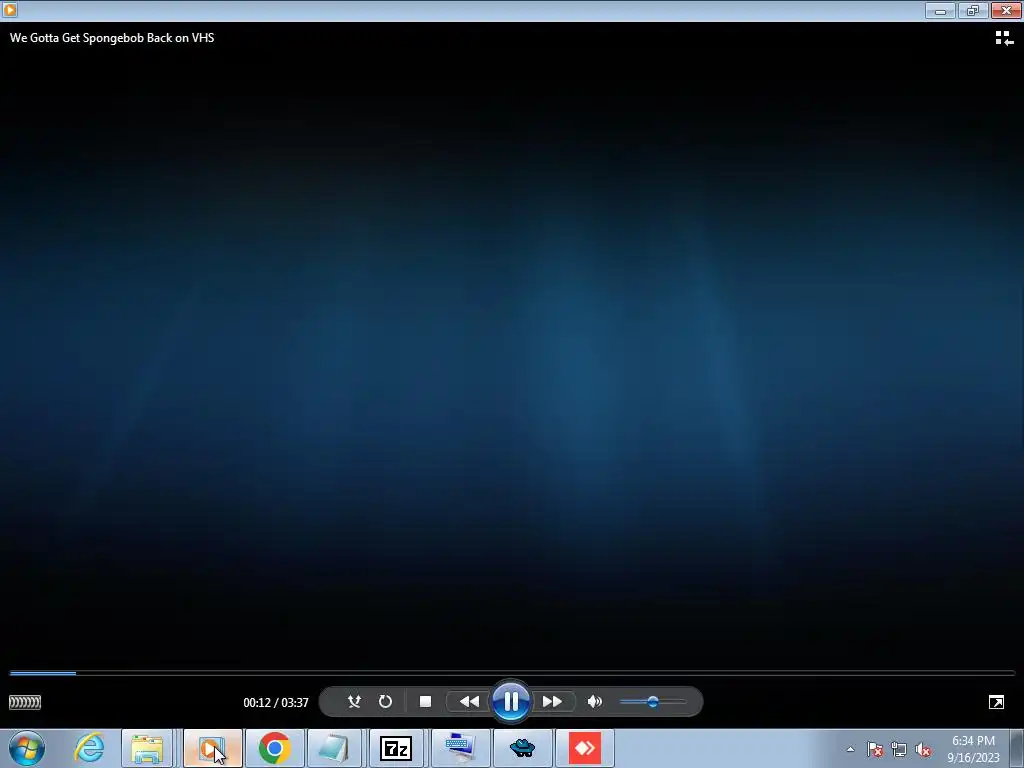The width and height of the screenshot is (1024, 768).
Task: Minimize the Media Player window
Action: coord(940,10)
